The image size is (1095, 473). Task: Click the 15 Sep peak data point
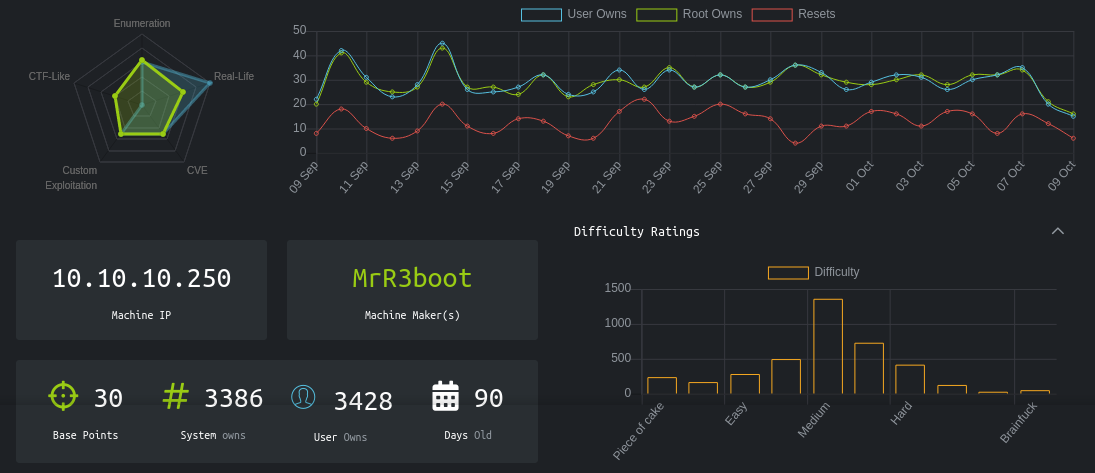click(442, 44)
